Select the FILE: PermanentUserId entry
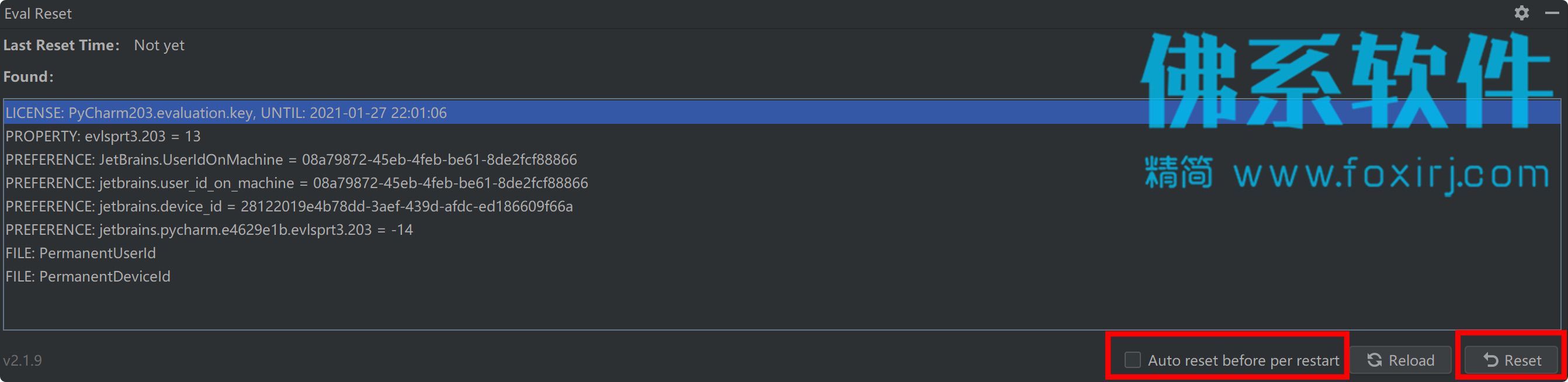 782,253
